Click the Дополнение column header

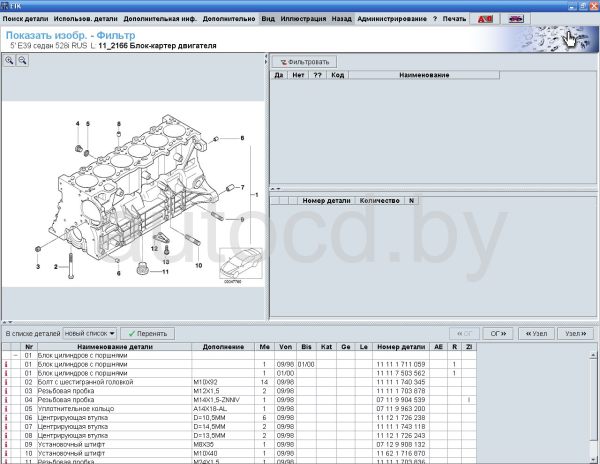pyautogui.click(x=223, y=347)
